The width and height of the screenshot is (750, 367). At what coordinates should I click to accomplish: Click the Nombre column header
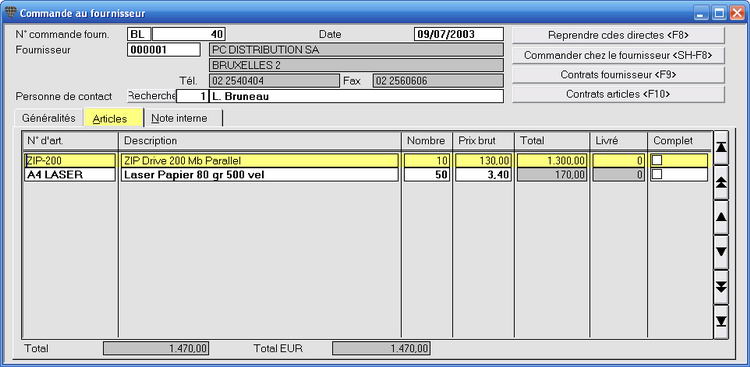pos(427,141)
